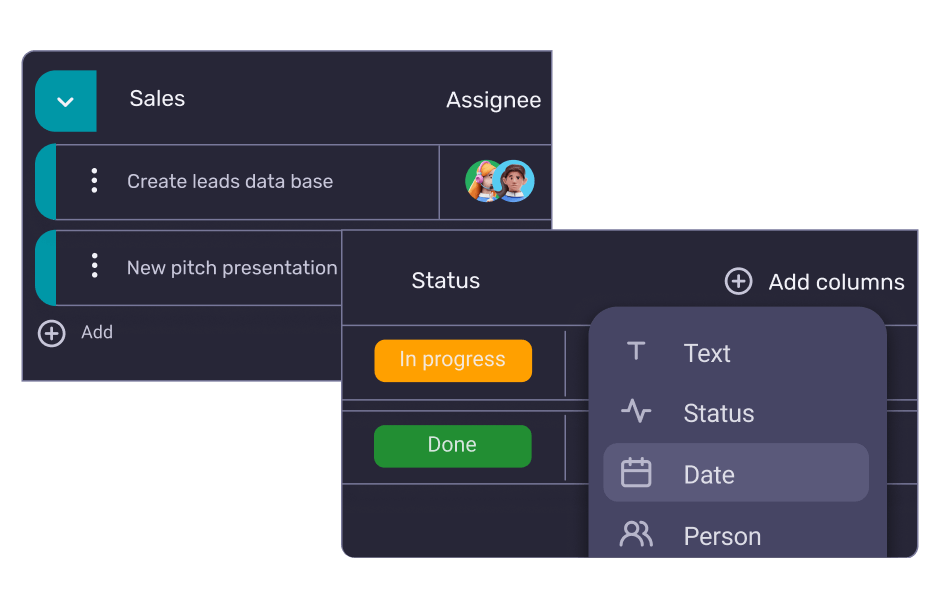Click the Create leads data base task name

230,181
